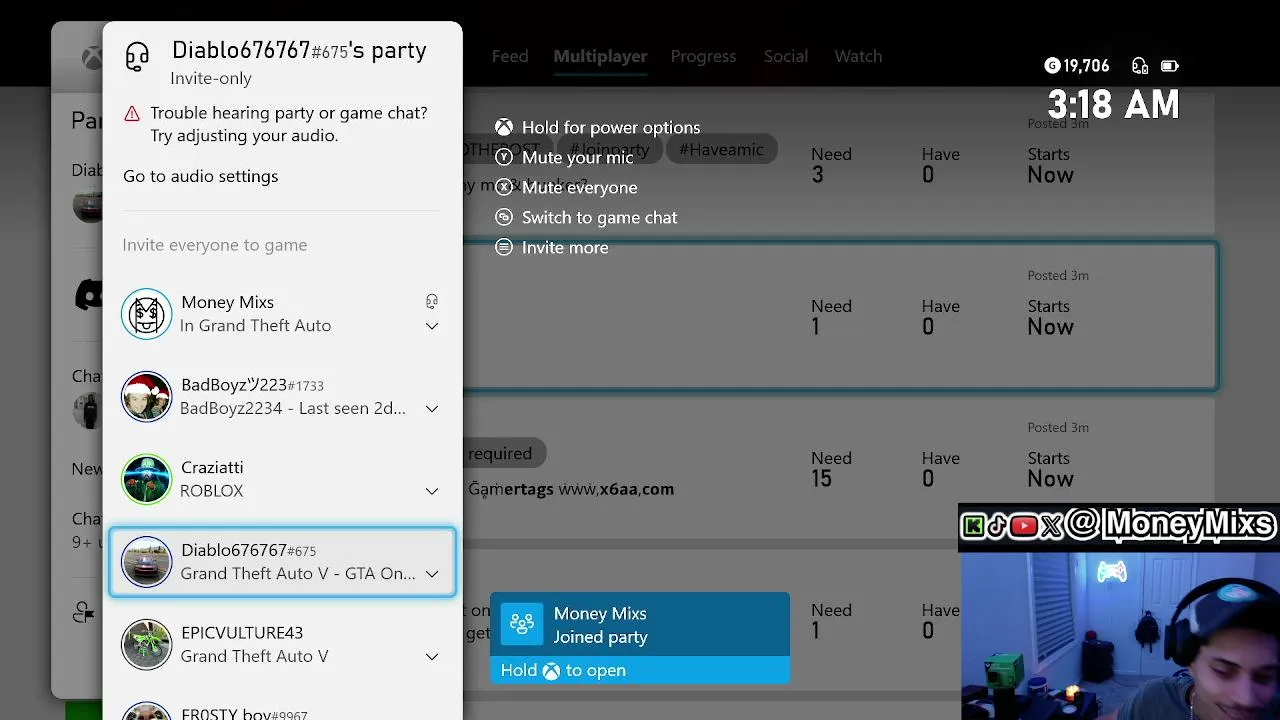1280x720 pixels.
Task: Expand the Diablo676767 options chevron
Action: click(432, 574)
